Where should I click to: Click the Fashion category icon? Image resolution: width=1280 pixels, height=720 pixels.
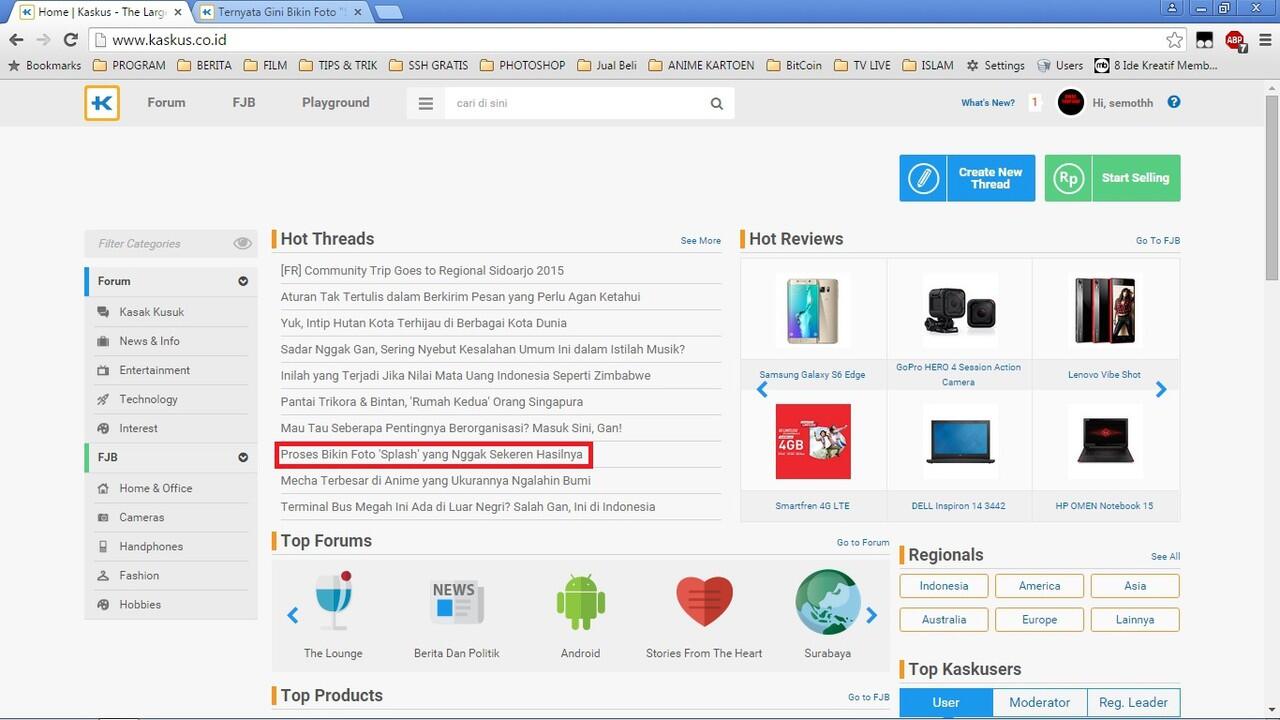103,575
